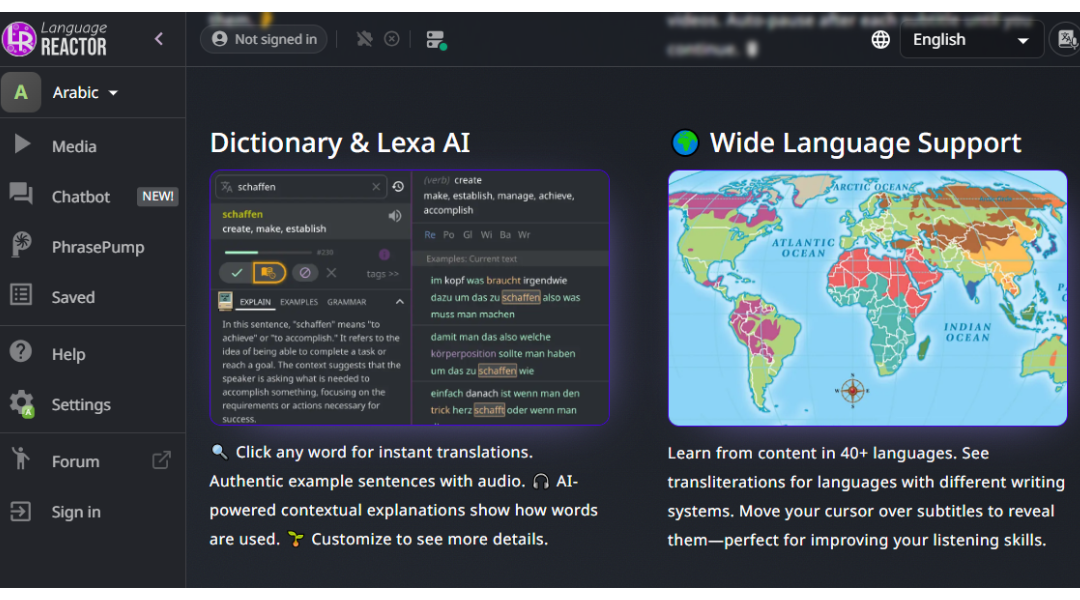The image size is (1080, 600).
Task: Click the Help question mark icon
Action: [21, 352]
